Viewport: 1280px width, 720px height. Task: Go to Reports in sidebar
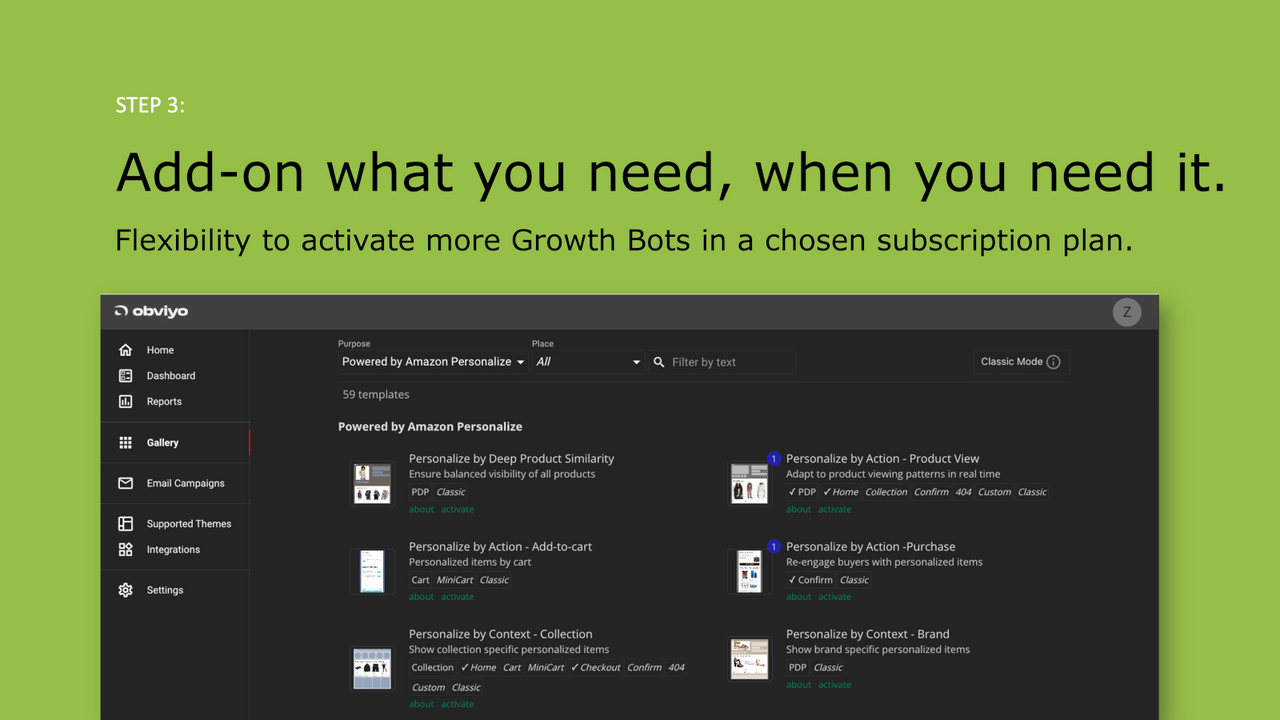pyautogui.click(x=164, y=402)
